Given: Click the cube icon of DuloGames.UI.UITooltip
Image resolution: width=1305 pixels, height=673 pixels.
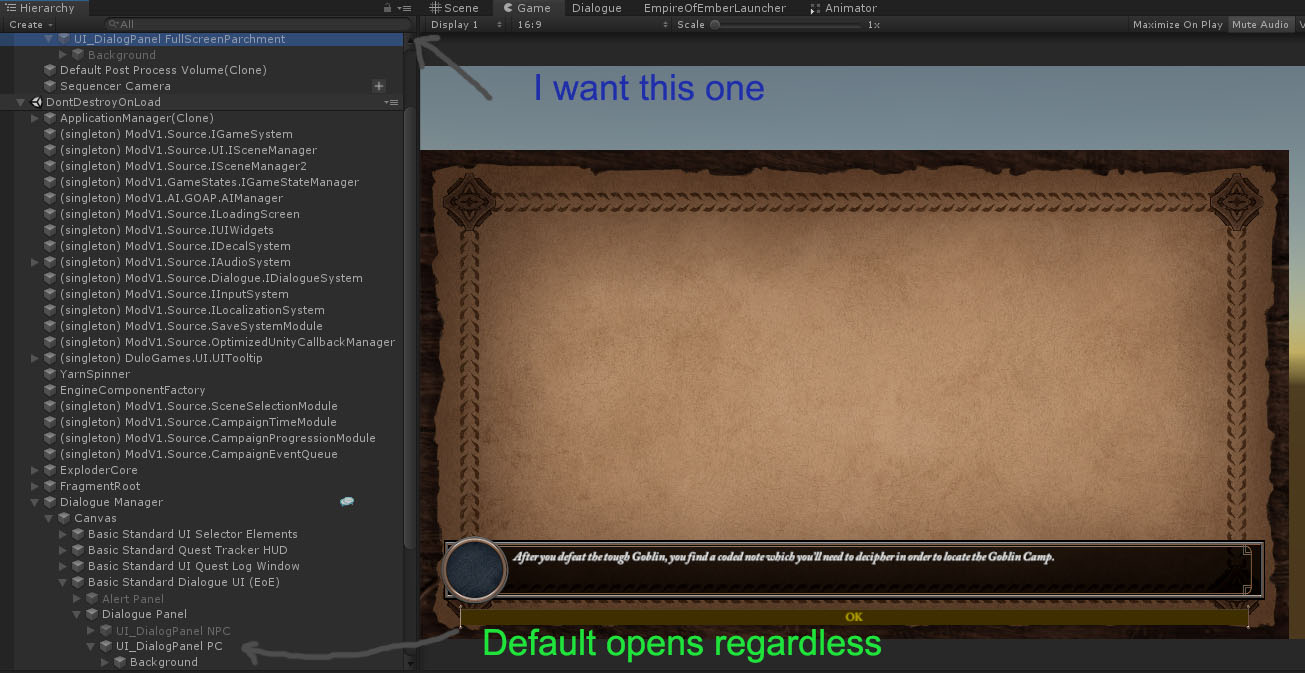Looking at the screenshot, I should (x=50, y=358).
